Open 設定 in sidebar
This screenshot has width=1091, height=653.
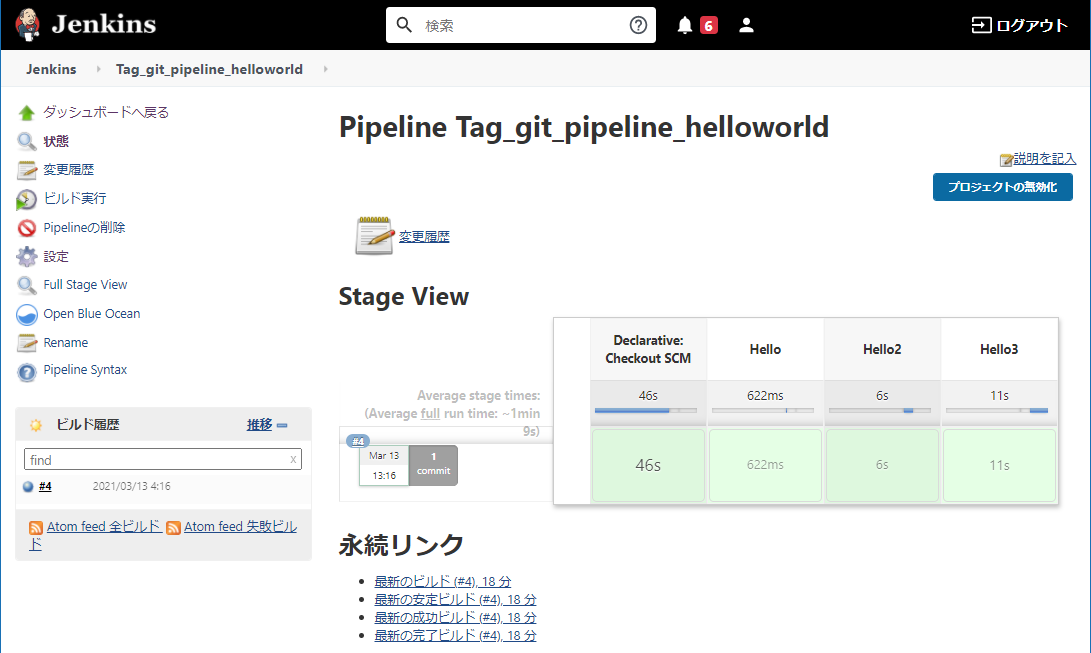[56, 257]
